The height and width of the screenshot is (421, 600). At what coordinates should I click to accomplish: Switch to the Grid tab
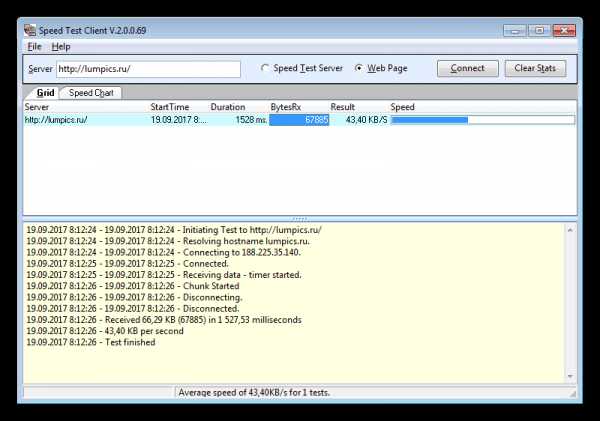point(45,93)
